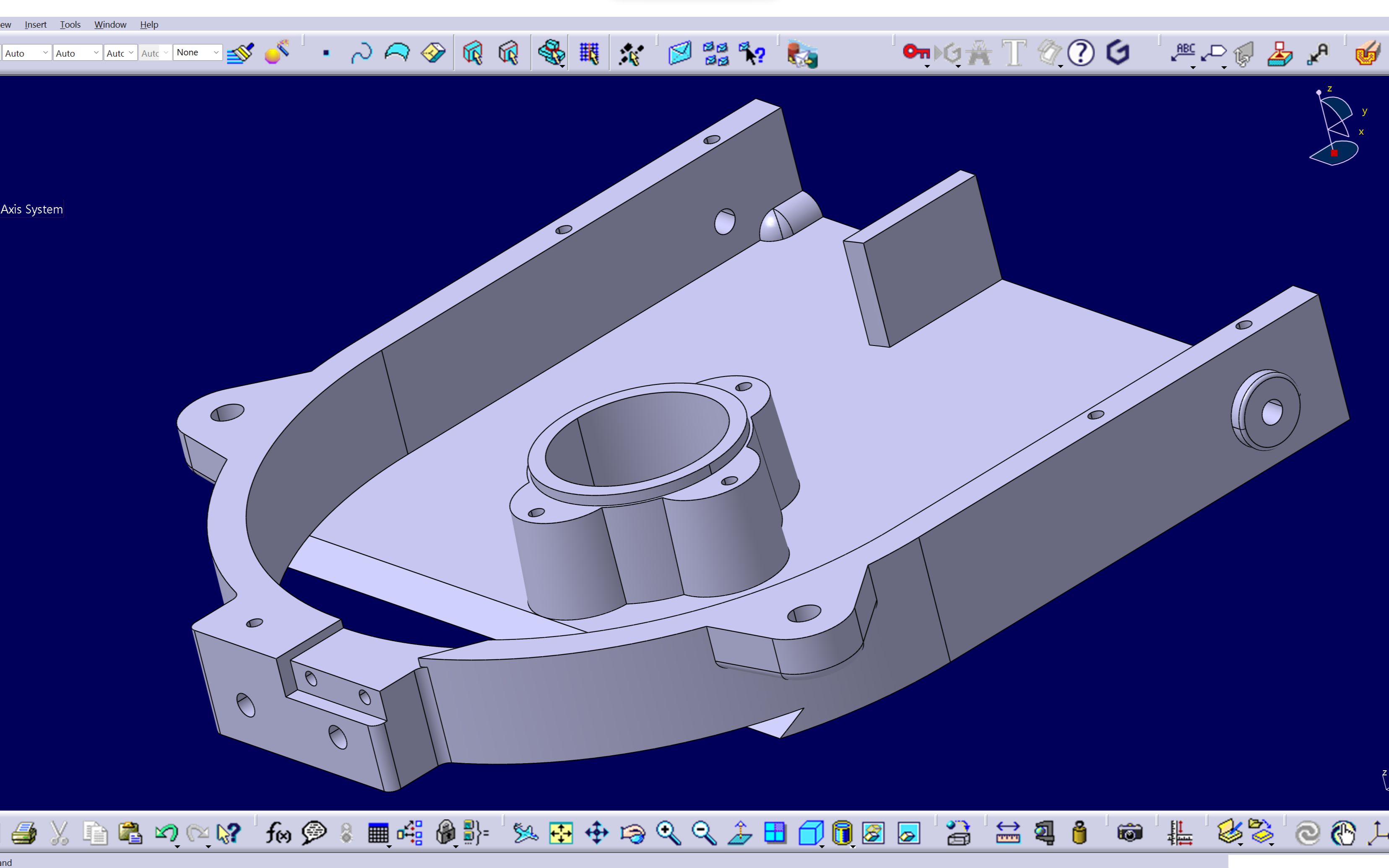Toggle the Multi-View quad icon
The image size is (1389, 868).
pos(775,832)
